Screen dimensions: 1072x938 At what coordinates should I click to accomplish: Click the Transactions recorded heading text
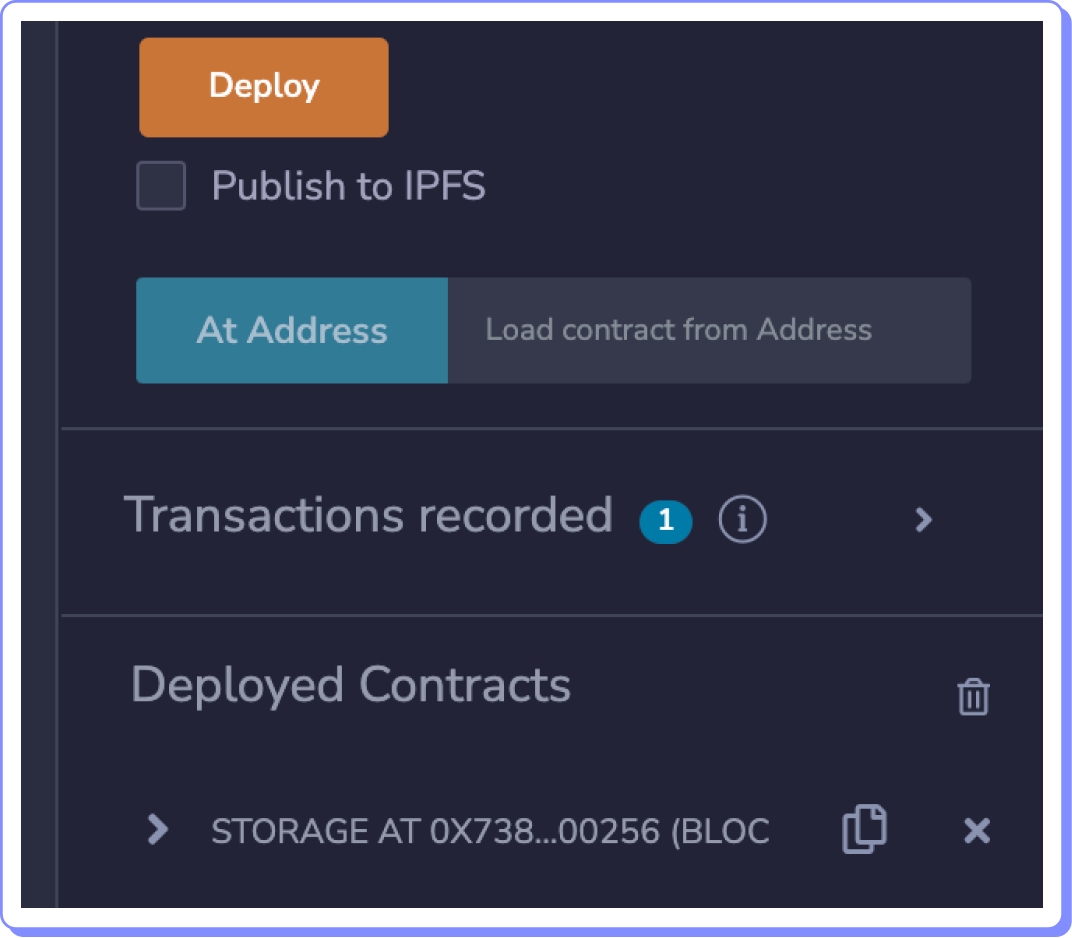pyautogui.click(x=367, y=516)
